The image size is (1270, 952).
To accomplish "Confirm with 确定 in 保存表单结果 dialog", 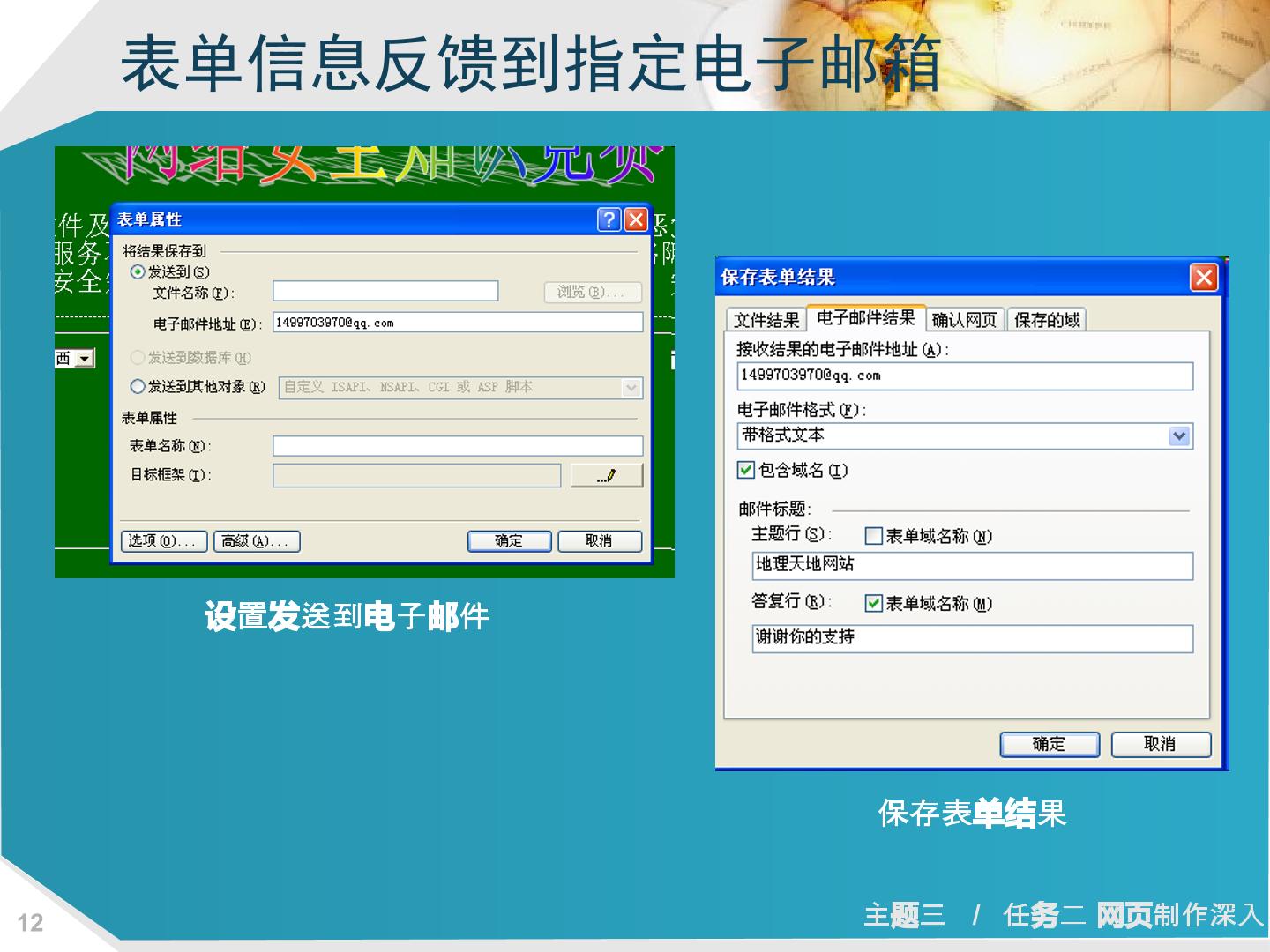I will [x=1050, y=744].
